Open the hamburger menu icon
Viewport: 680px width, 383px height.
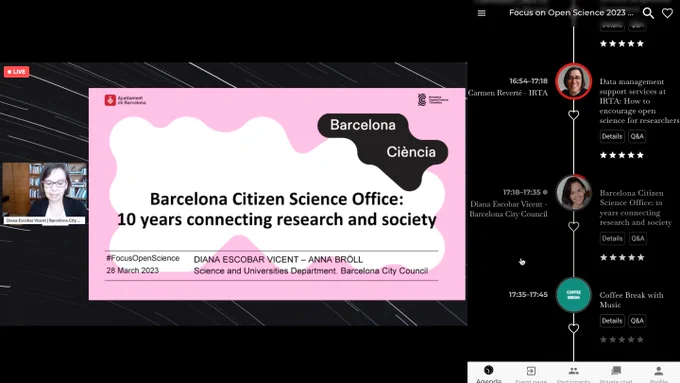pyautogui.click(x=481, y=13)
